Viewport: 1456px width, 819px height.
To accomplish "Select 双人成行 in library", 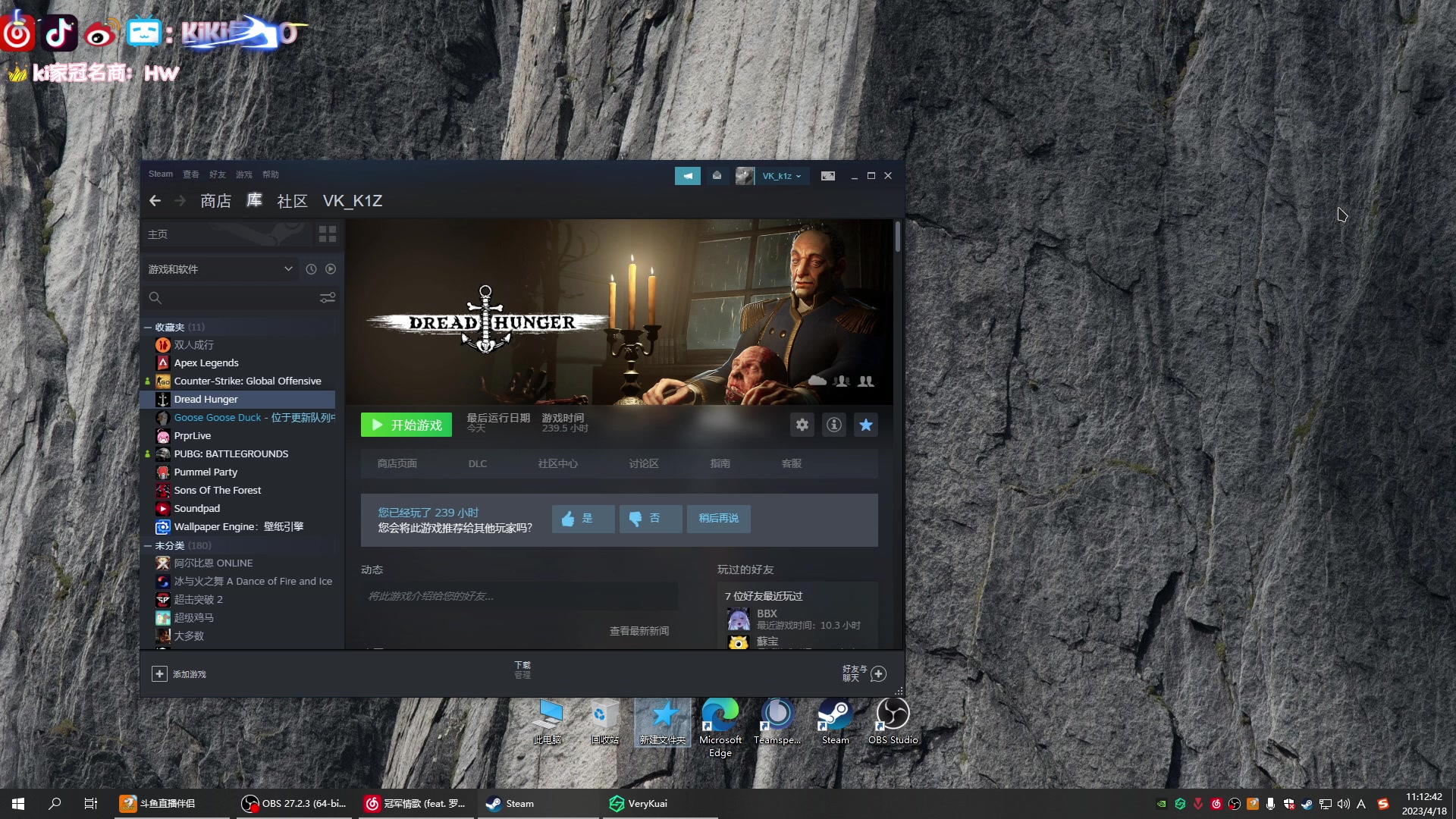I will (x=194, y=345).
